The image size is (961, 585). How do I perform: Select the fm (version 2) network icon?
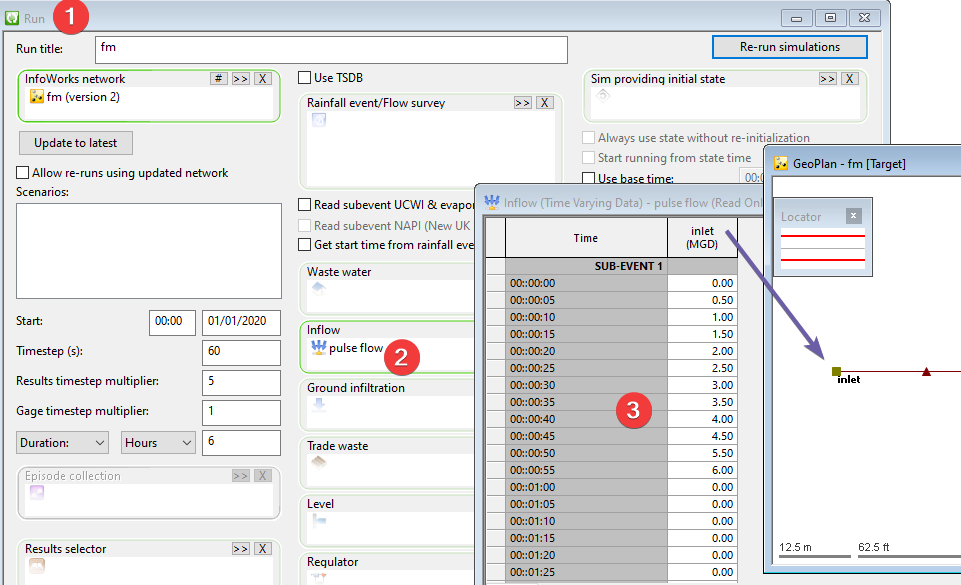coord(37,98)
